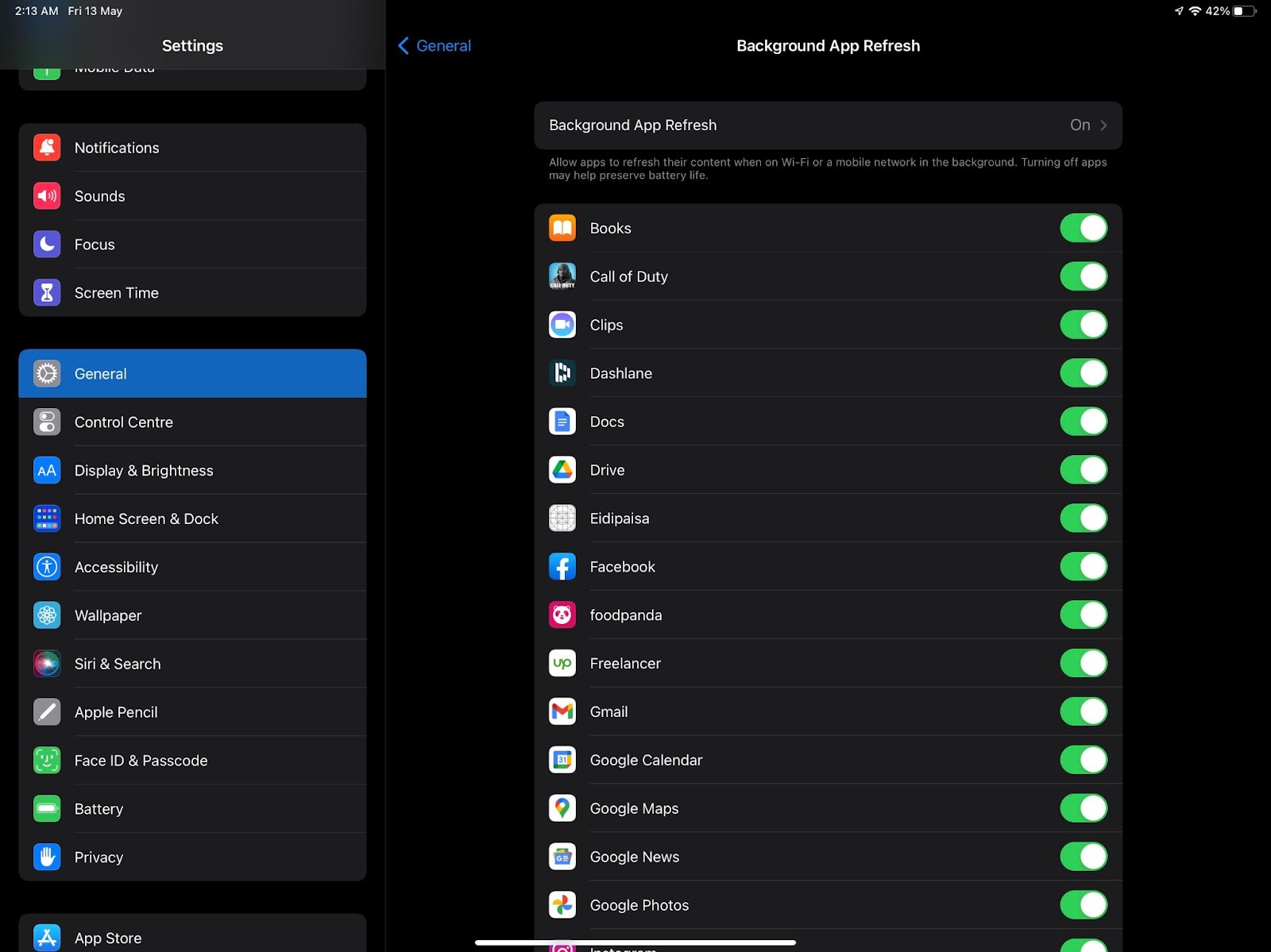Tap the Screen Time hourglass icon
The width and height of the screenshot is (1271, 952).
(x=47, y=293)
